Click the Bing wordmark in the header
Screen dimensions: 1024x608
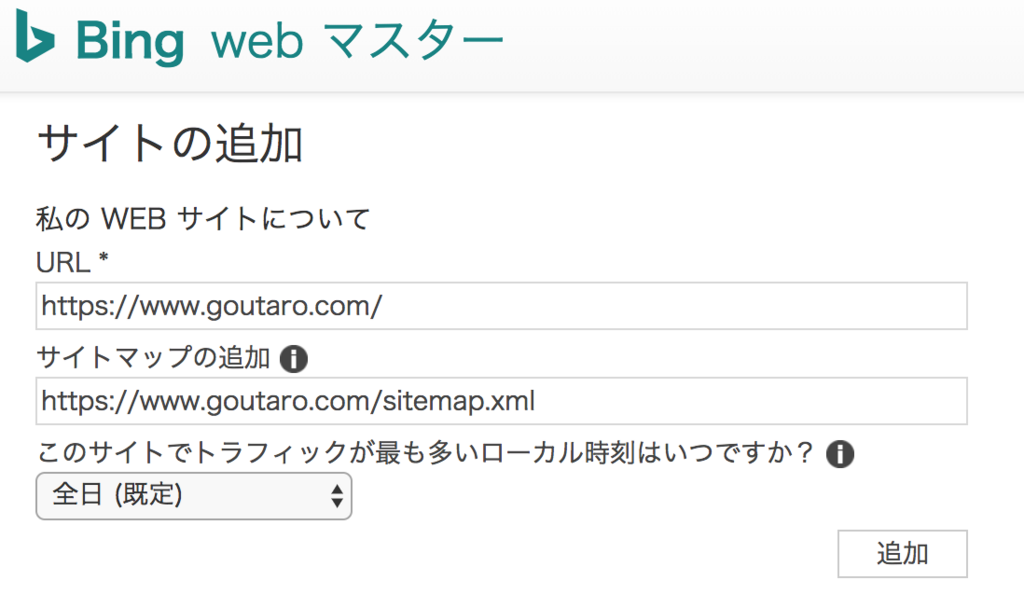click(x=130, y=42)
